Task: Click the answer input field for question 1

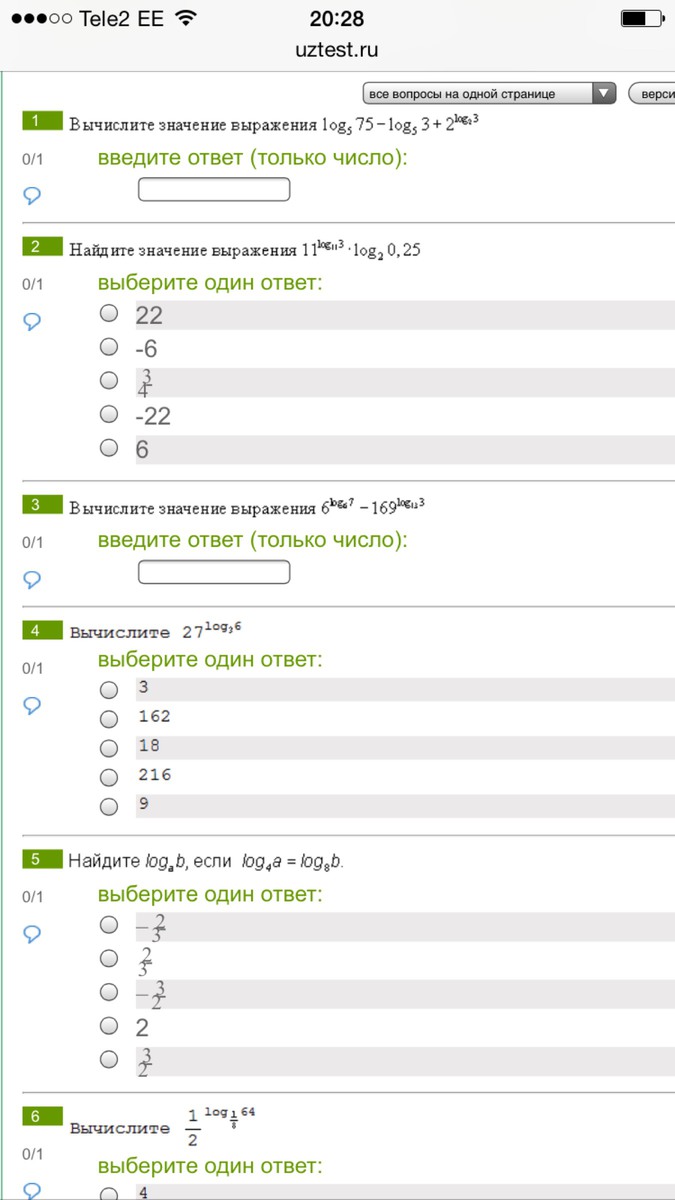Action: [214, 189]
